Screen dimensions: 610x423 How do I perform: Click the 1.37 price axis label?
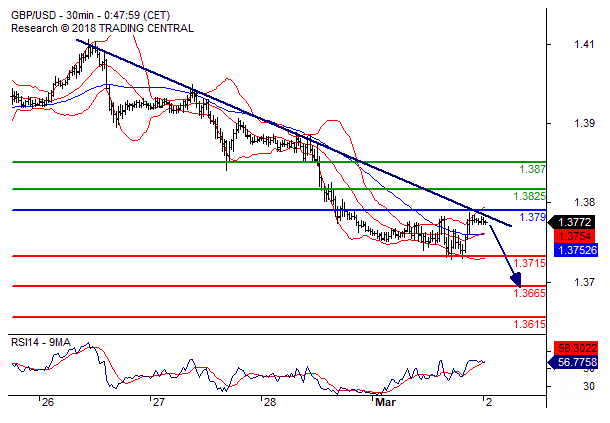pos(584,282)
